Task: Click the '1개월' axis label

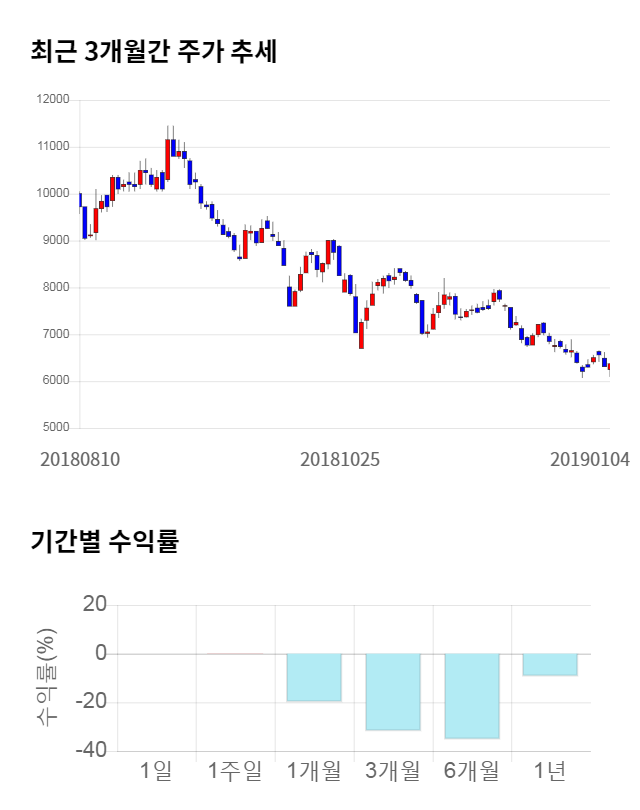Action: [x=314, y=771]
